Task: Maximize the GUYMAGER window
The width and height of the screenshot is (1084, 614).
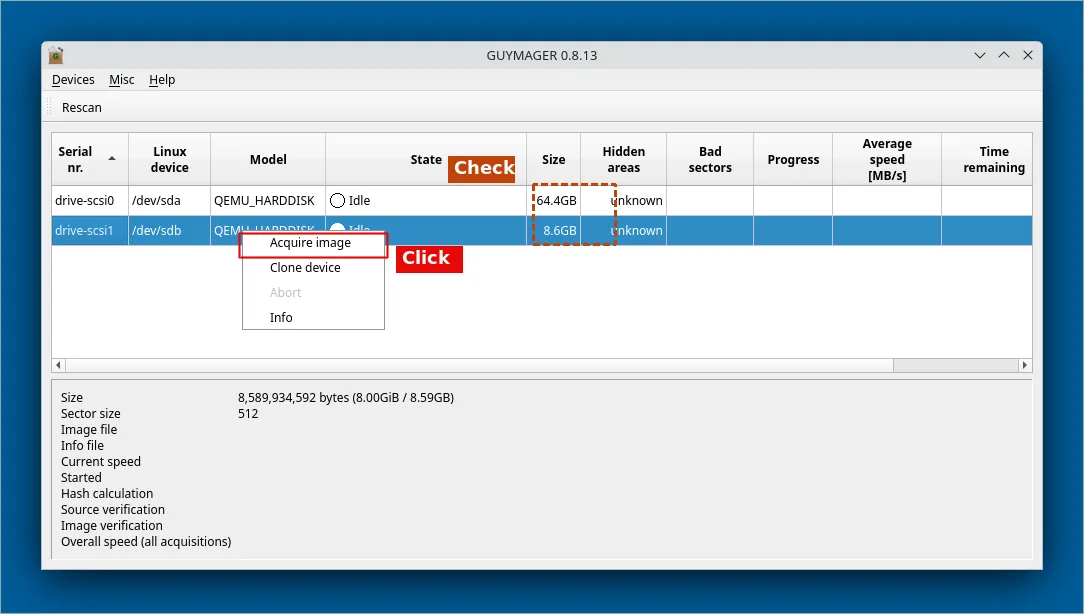Action: (1004, 55)
